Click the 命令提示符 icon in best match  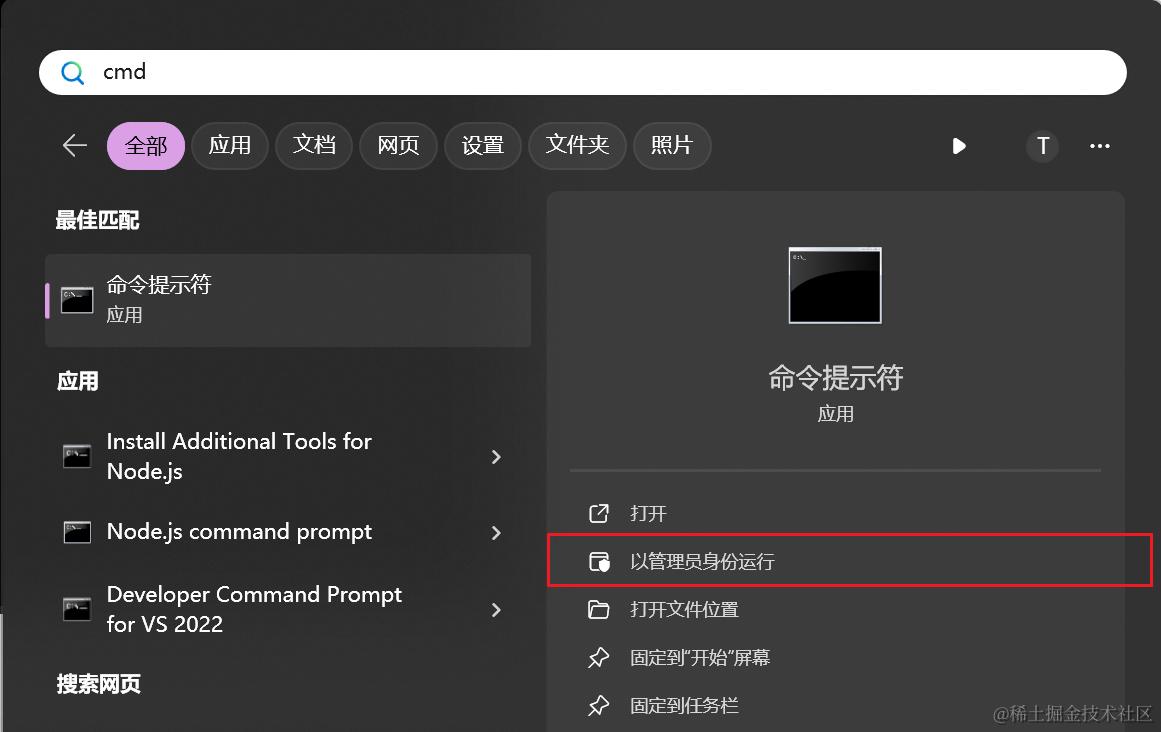pyautogui.click(x=77, y=300)
